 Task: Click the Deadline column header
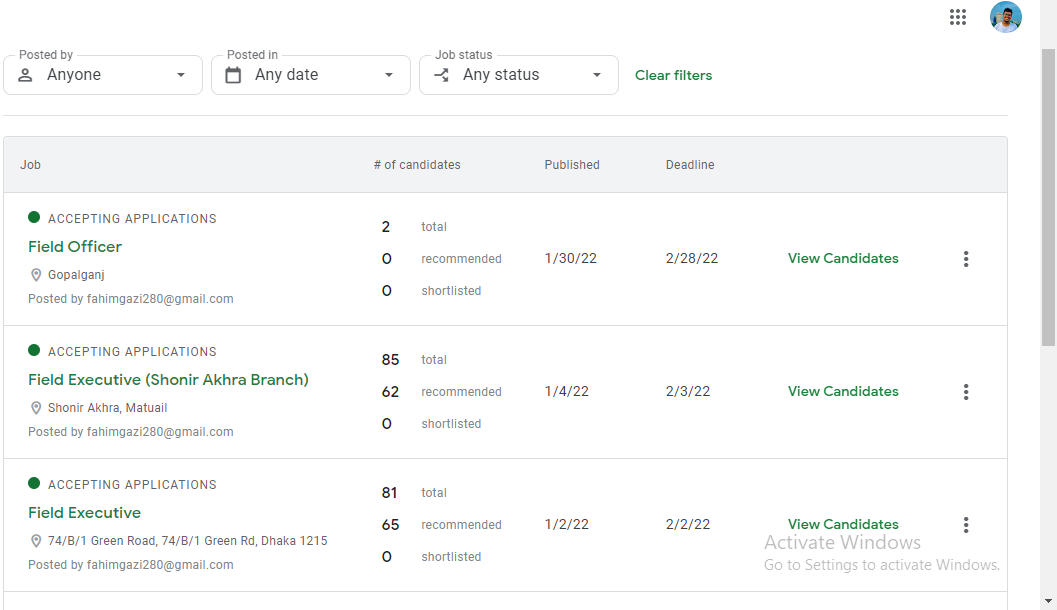(x=690, y=165)
